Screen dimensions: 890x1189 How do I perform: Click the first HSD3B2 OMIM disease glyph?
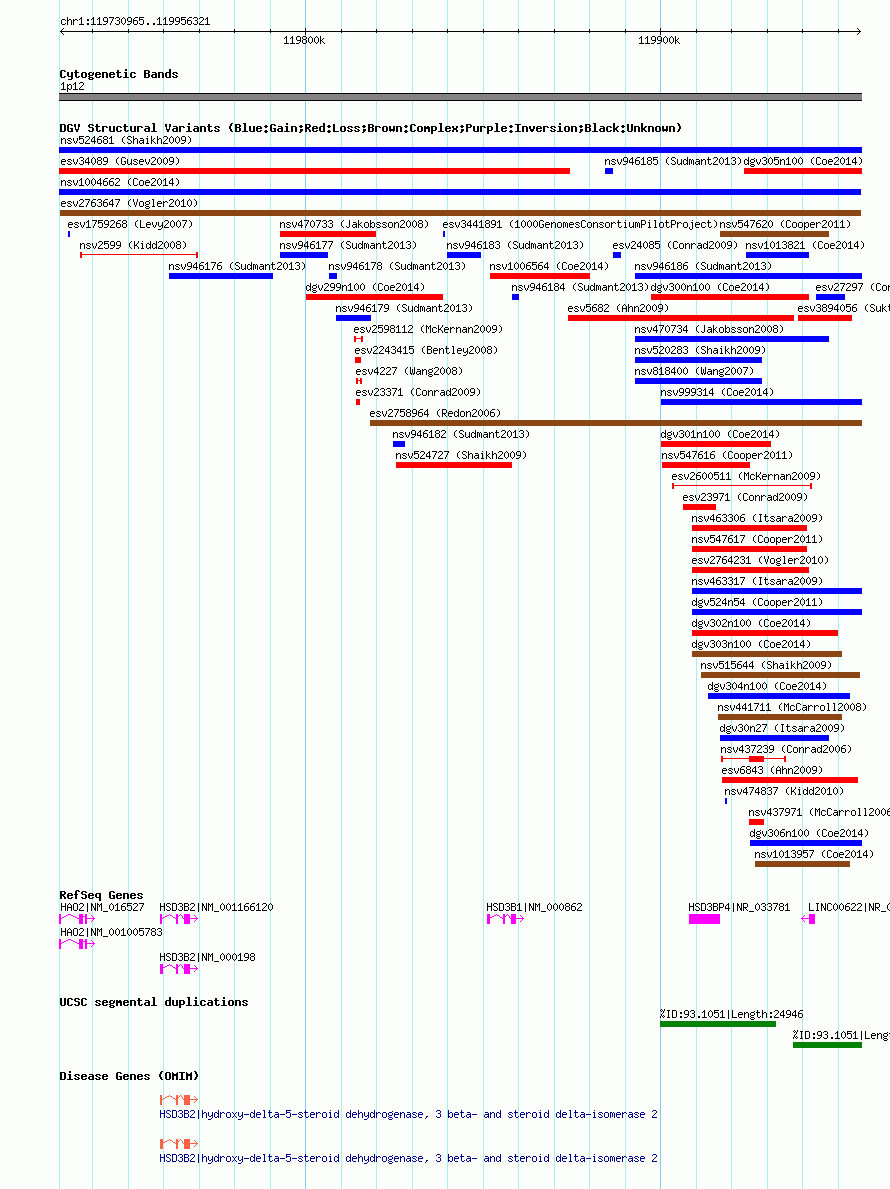click(179, 1100)
